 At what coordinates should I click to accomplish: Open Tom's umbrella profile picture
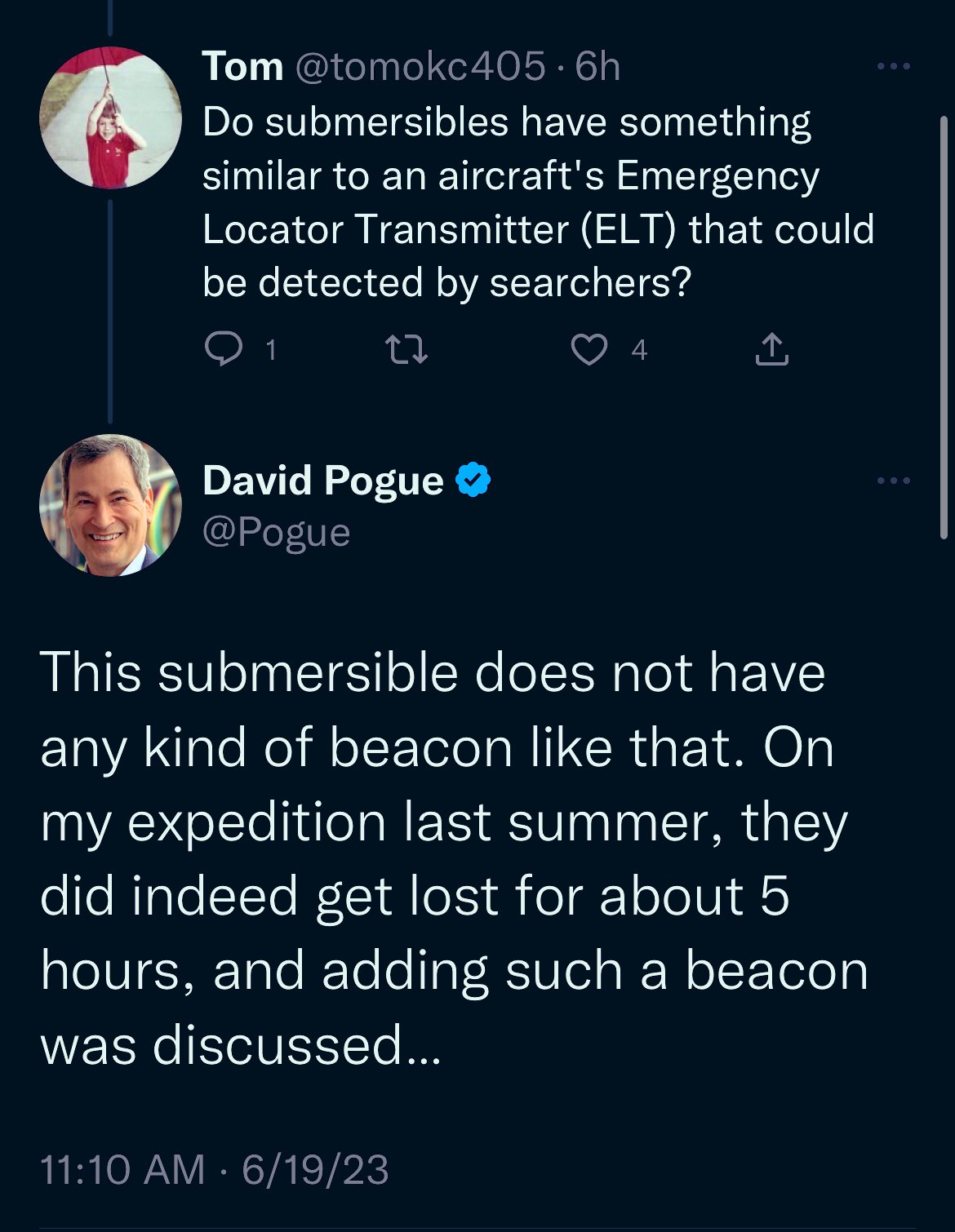(110, 117)
